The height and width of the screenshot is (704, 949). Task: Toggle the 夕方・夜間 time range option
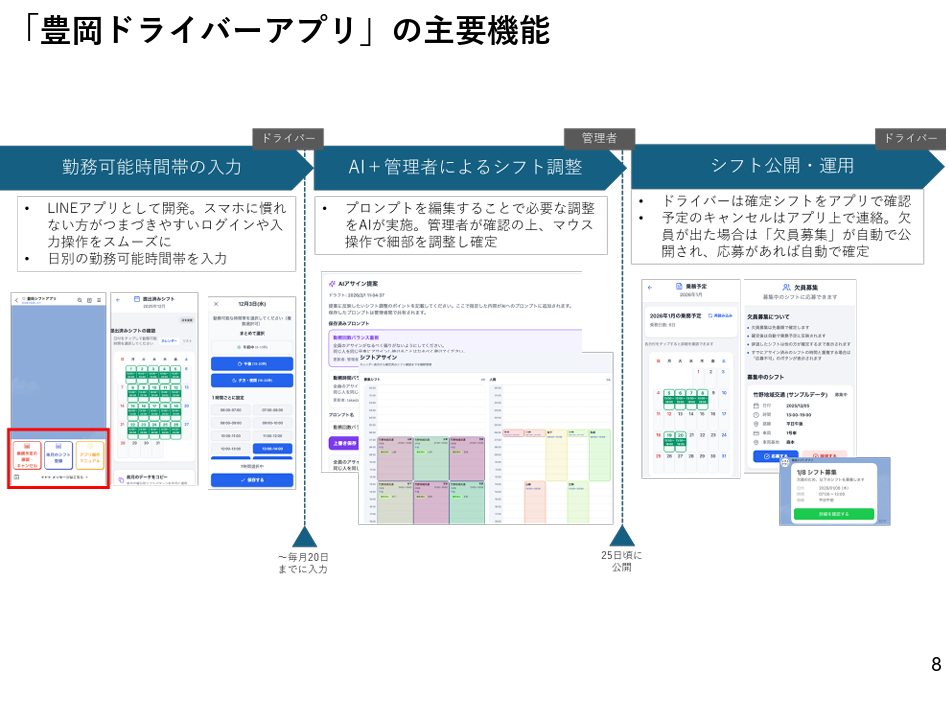[x=251, y=381]
